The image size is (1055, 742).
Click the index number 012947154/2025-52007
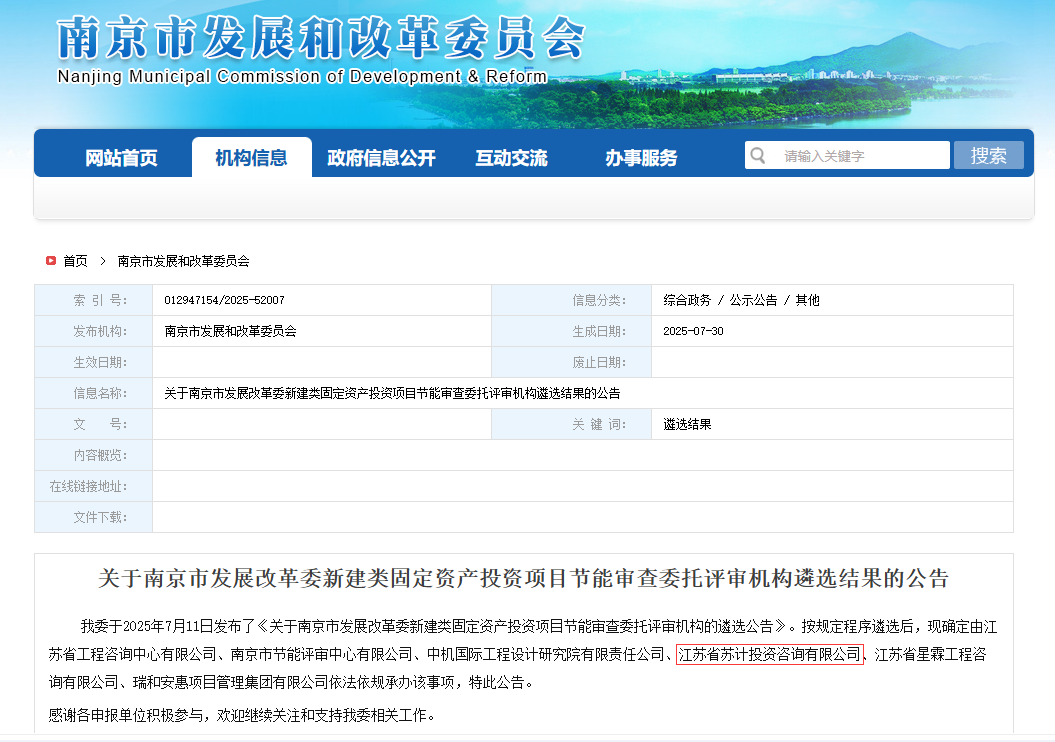[224, 300]
